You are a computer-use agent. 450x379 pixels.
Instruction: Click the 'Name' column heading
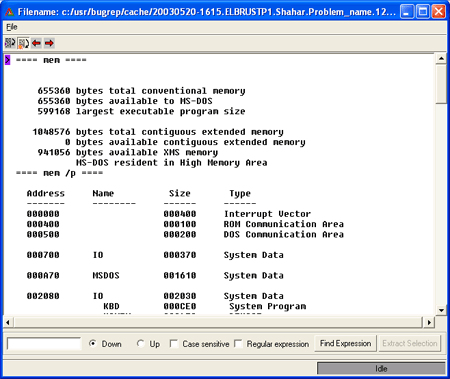click(x=103, y=193)
